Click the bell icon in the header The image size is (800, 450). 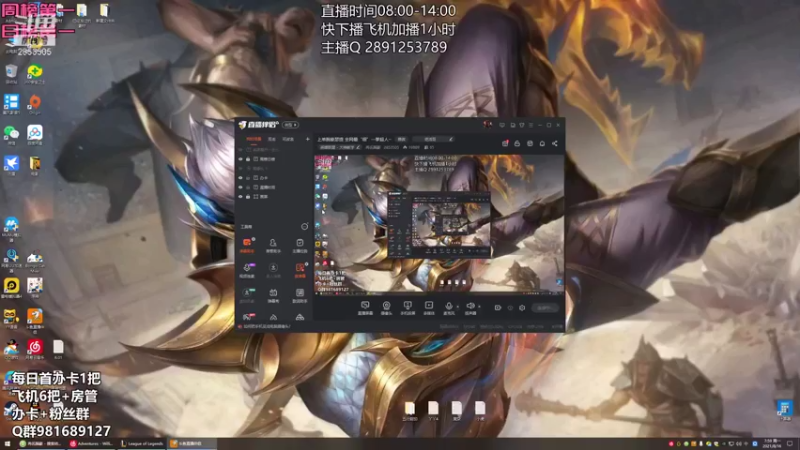[542, 144]
